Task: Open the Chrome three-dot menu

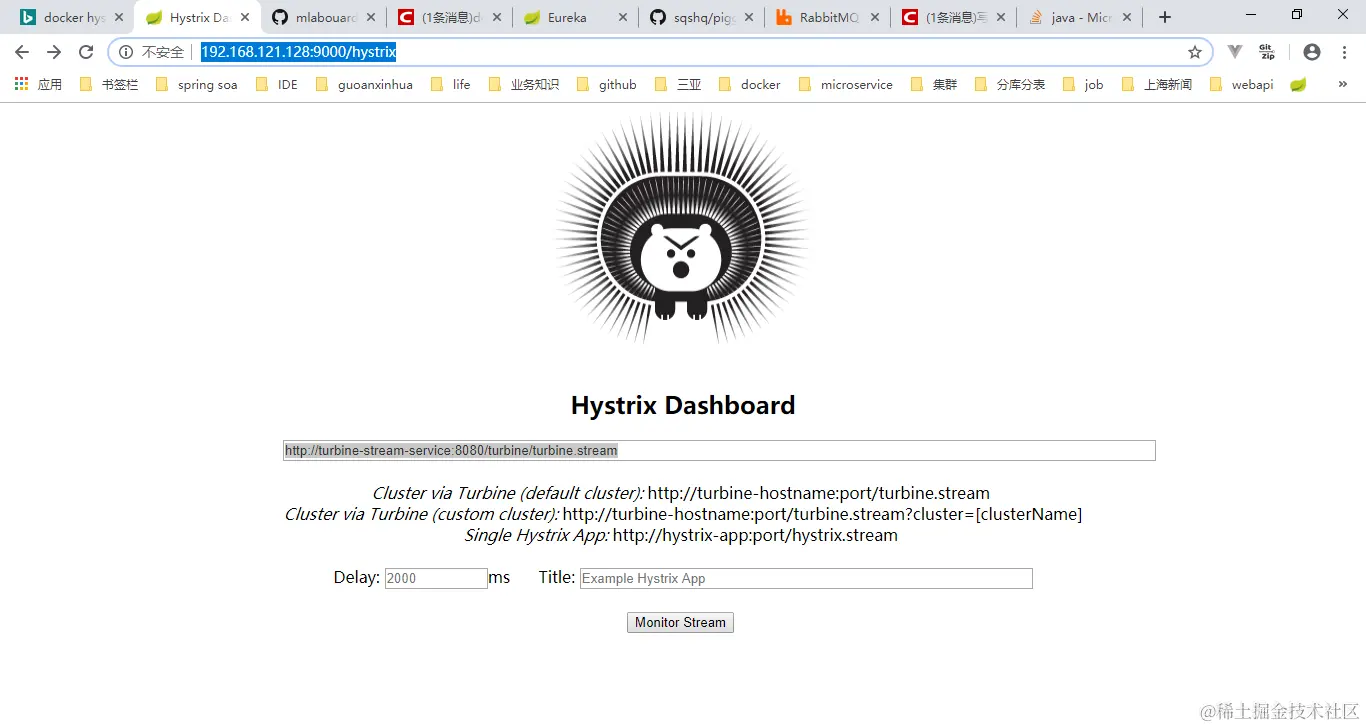Action: (1344, 52)
